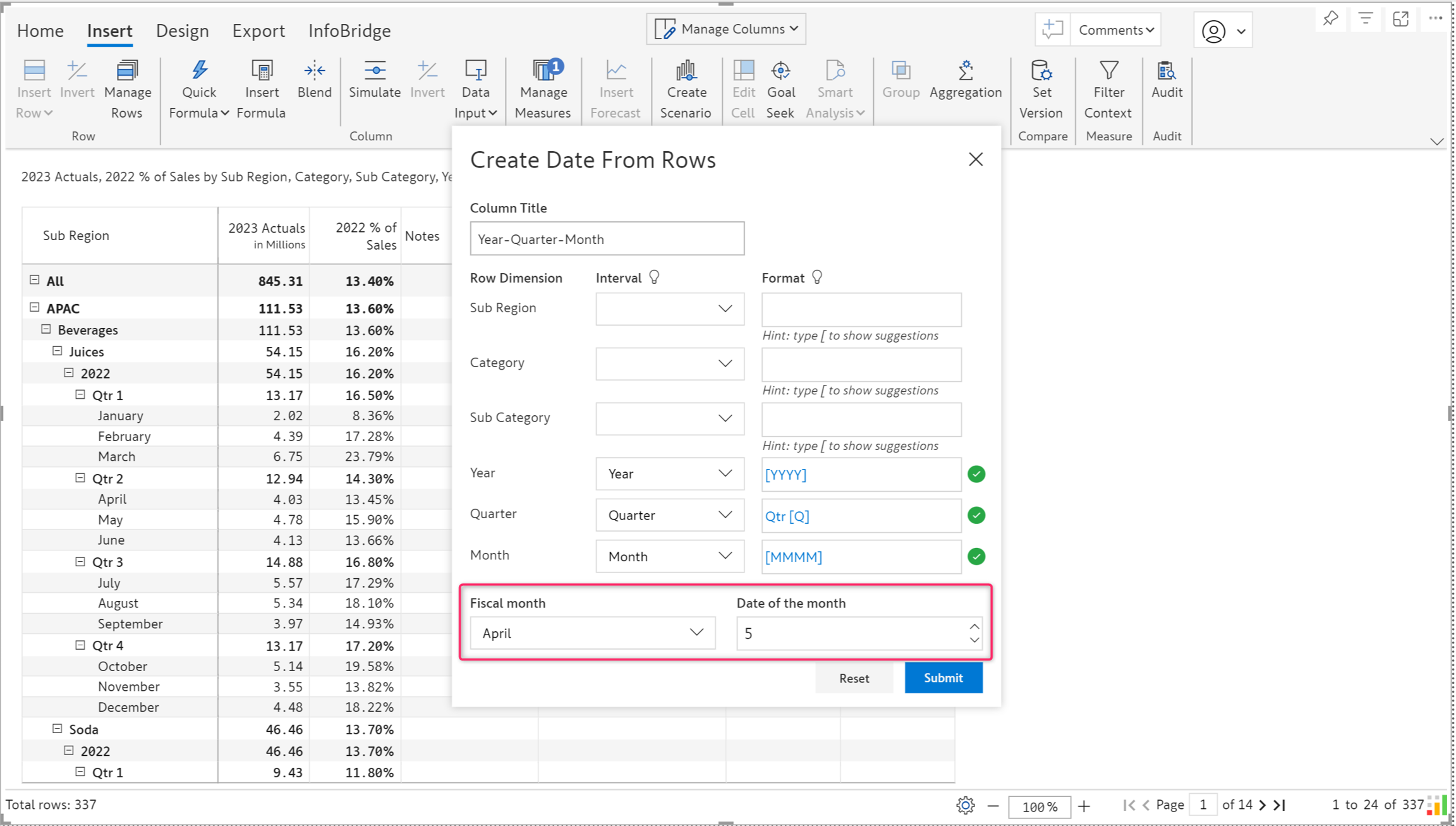Switch to the Design tab
This screenshot has width=1456, height=826.
(182, 30)
